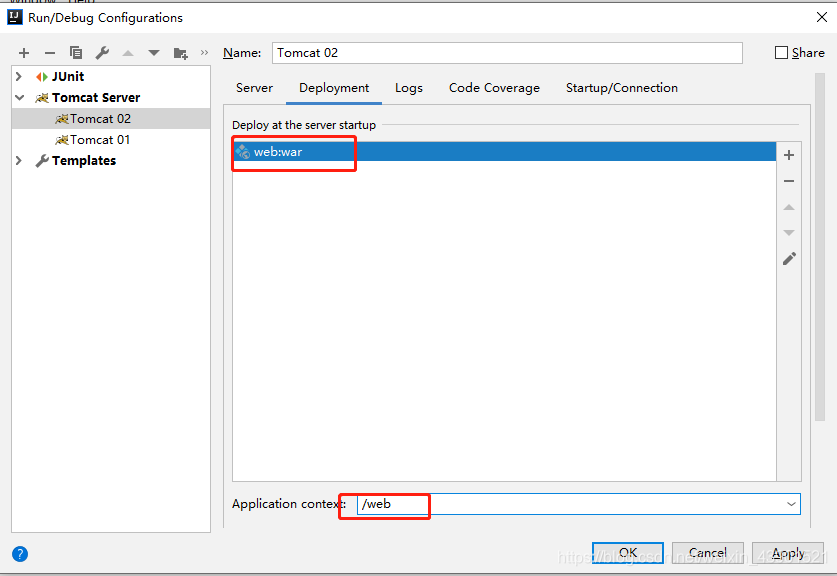Select Tomcat 01 configuration in tree
Viewport: 837px width, 576px height.
click(x=111, y=140)
